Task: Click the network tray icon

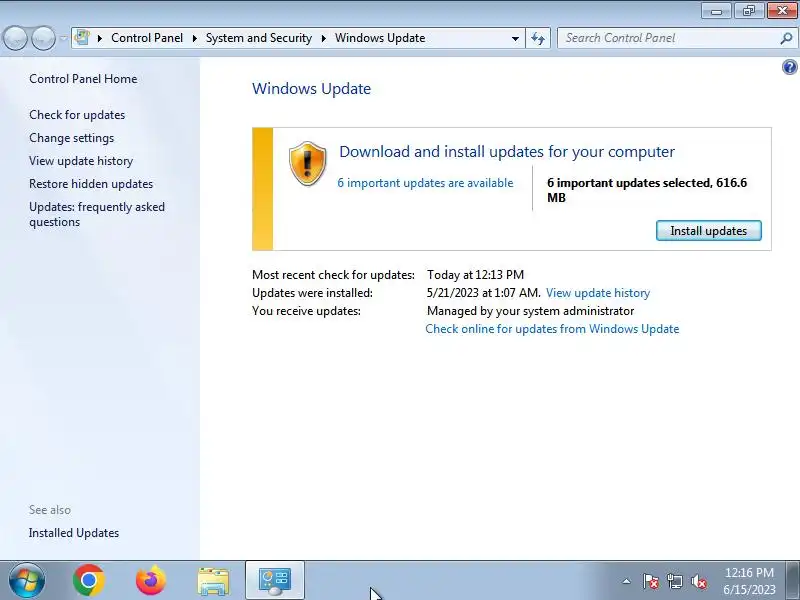Action: coord(675,581)
